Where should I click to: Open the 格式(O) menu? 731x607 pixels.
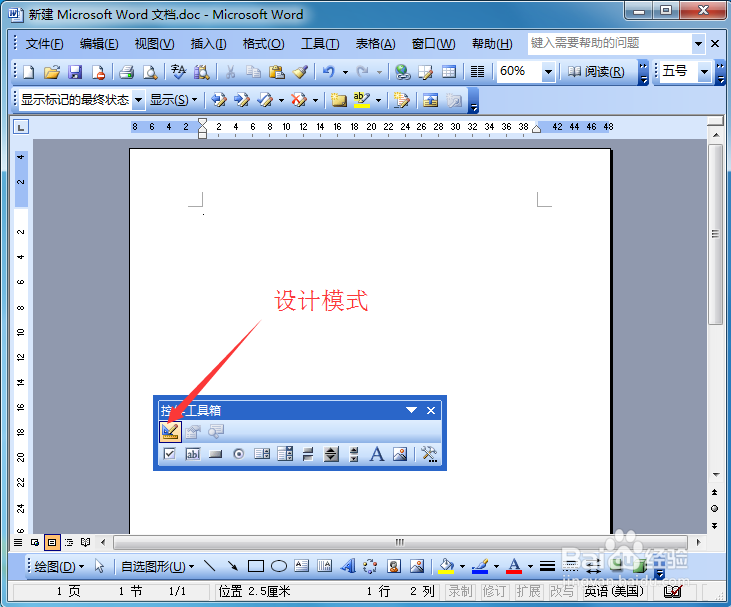pyautogui.click(x=263, y=44)
